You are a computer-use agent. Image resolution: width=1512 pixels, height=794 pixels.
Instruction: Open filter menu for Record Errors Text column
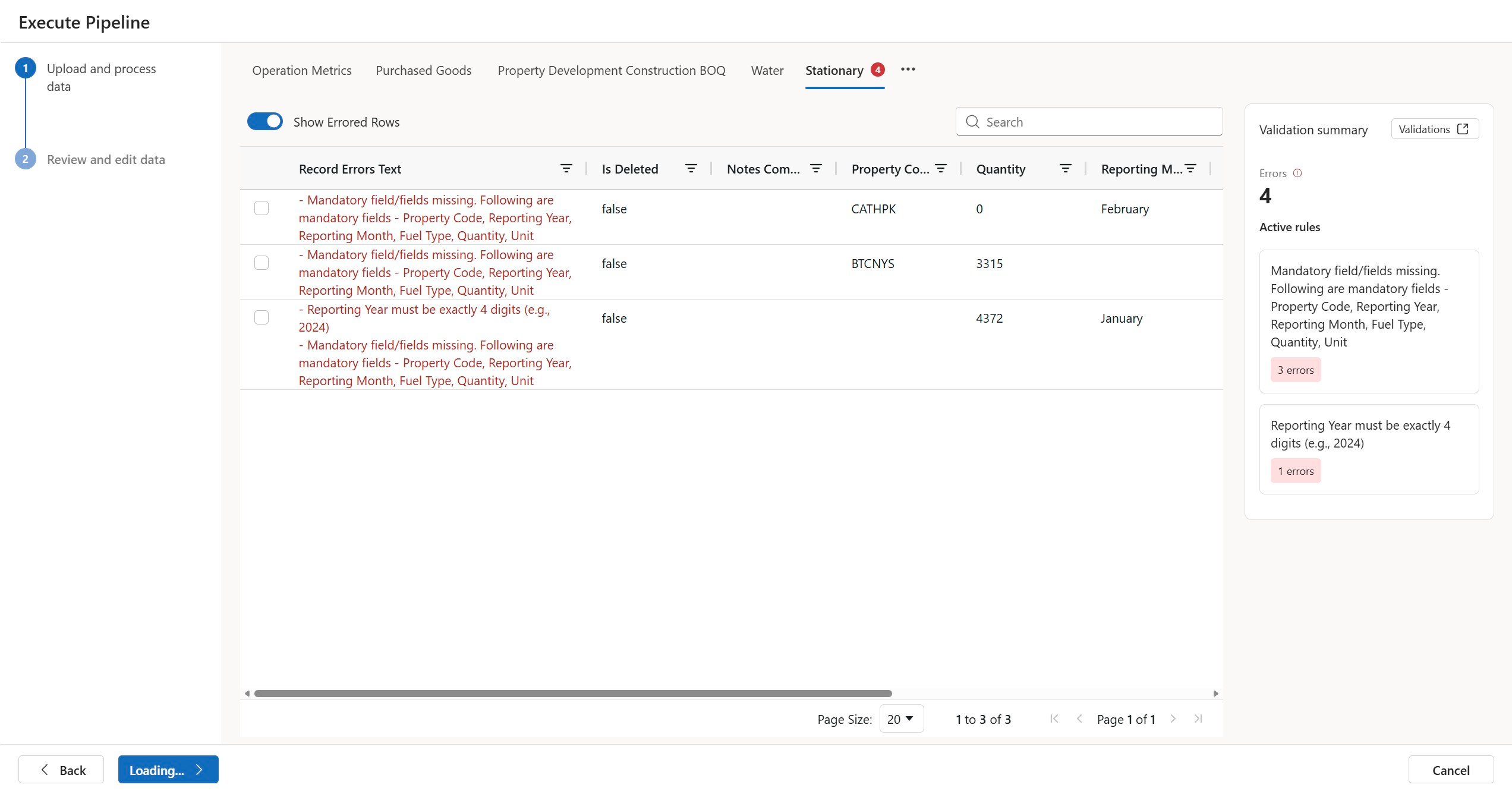tap(566, 169)
